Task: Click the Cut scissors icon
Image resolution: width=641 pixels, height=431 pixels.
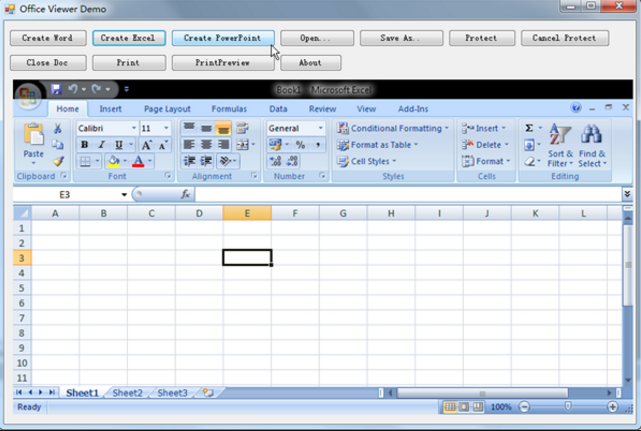Action: 58,128
